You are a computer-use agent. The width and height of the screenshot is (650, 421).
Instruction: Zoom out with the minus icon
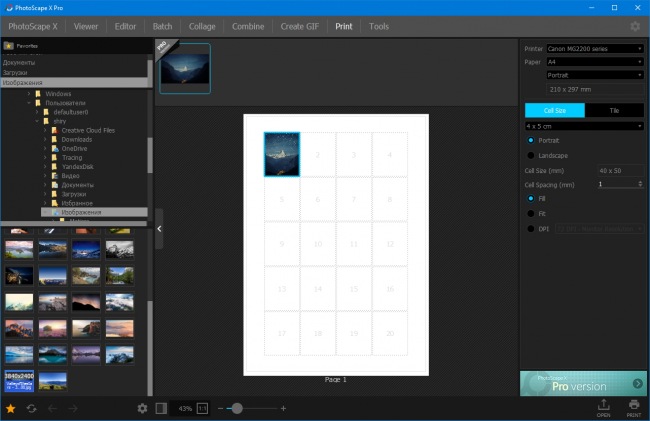[221, 409]
